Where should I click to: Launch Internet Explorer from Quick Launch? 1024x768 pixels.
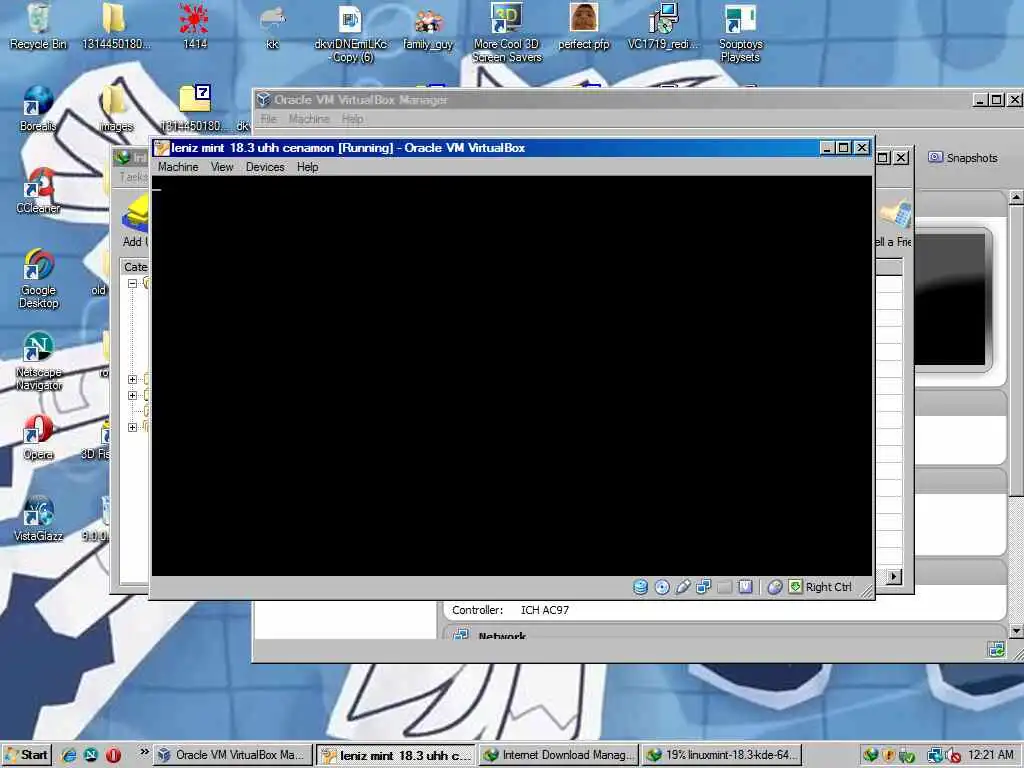point(69,755)
